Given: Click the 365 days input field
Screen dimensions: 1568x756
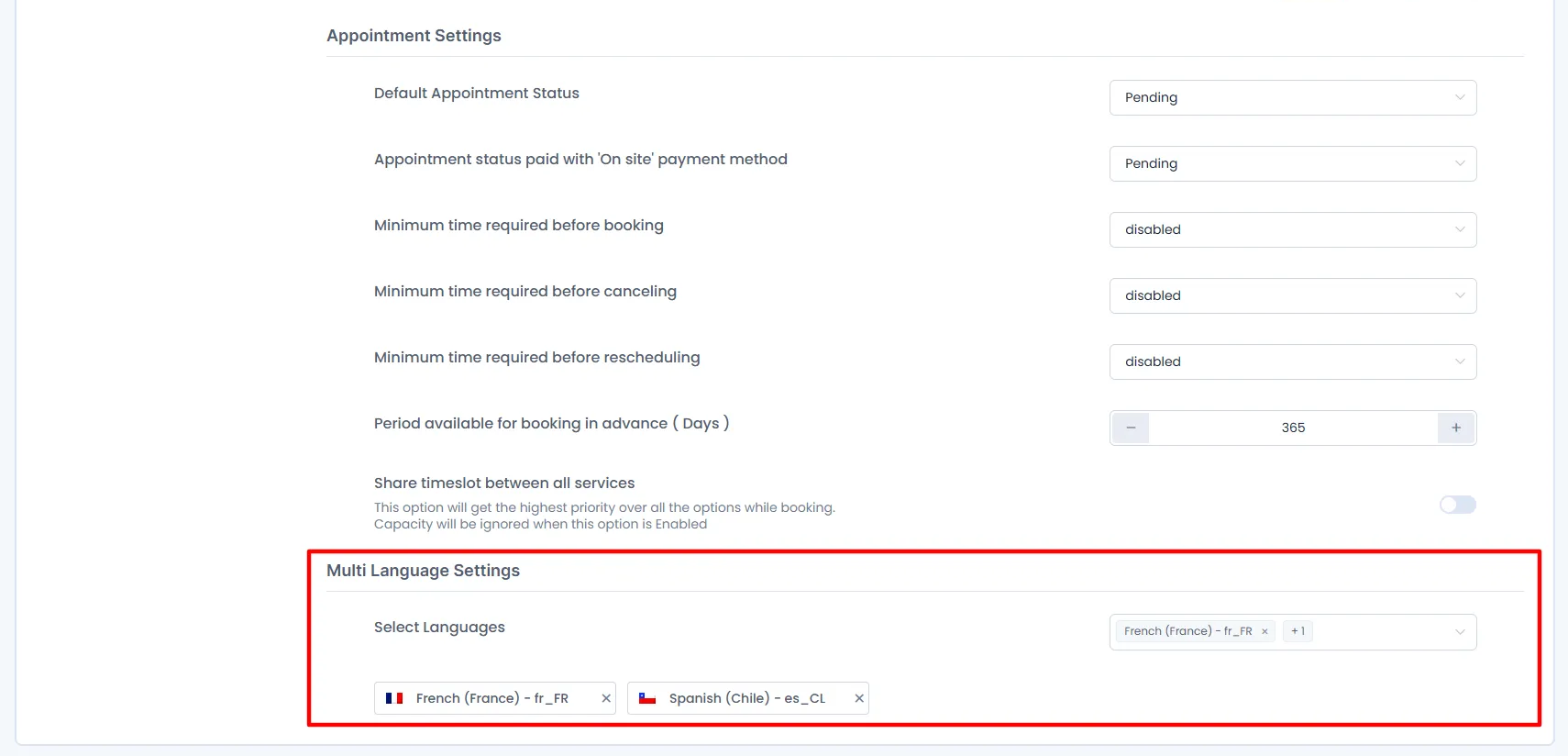Looking at the screenshot, I should click(1293, 428).
